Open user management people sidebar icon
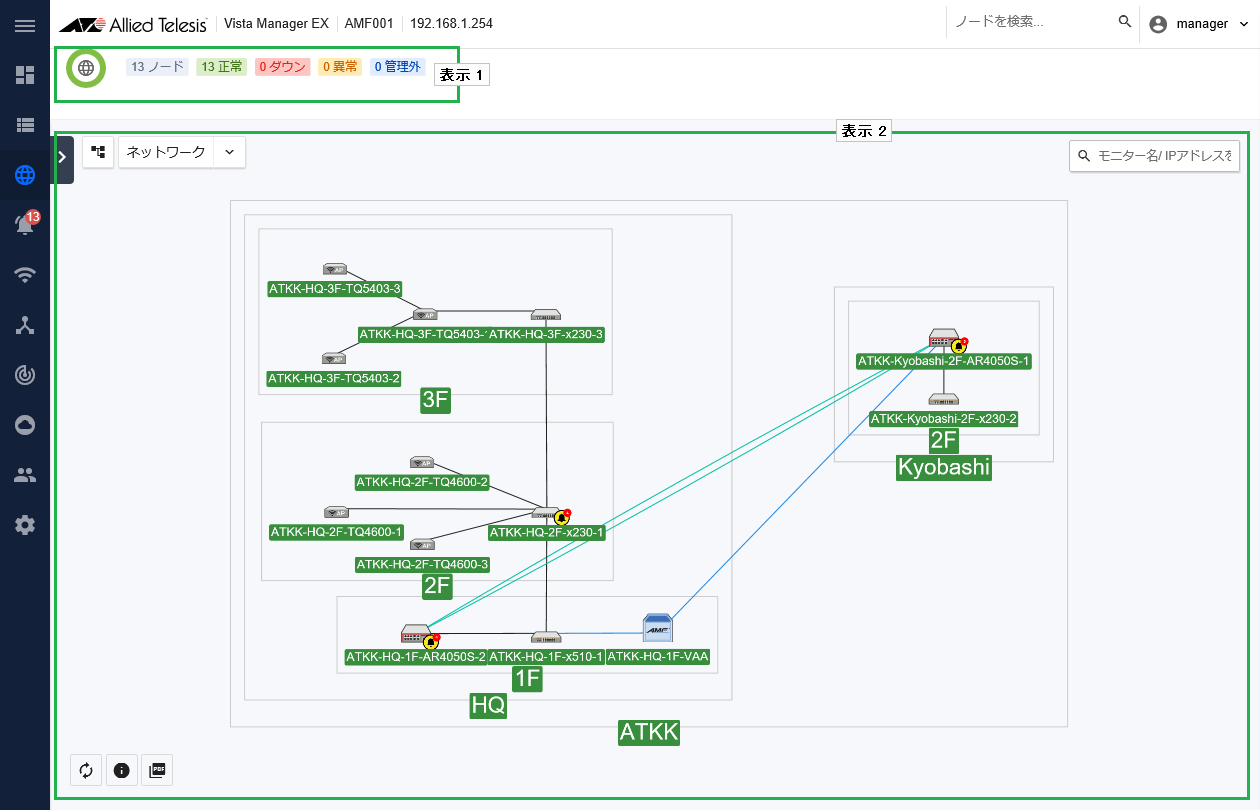Screen dimensions: 1260x810 tap(25, 475)
